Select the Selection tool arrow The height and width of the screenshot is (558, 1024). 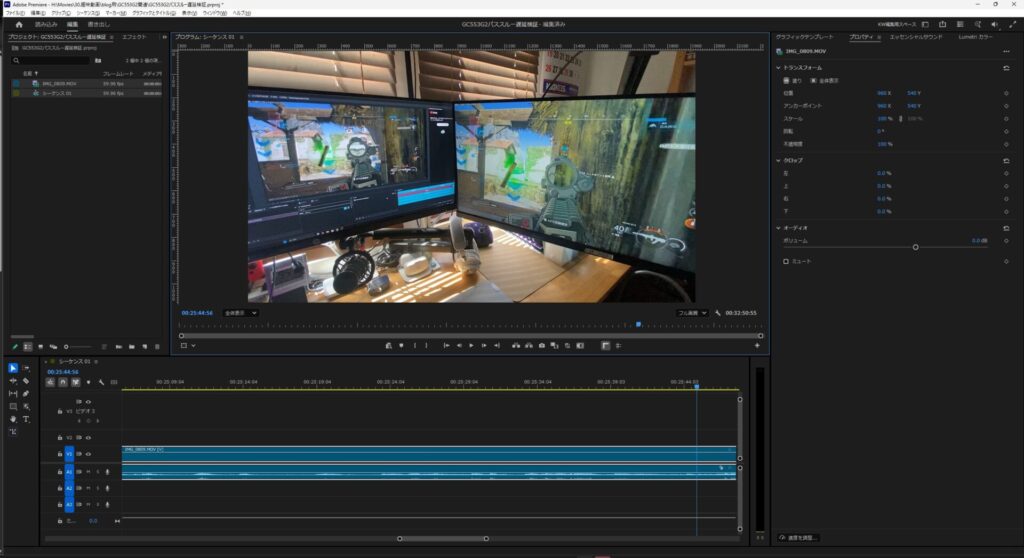[13, 368]
